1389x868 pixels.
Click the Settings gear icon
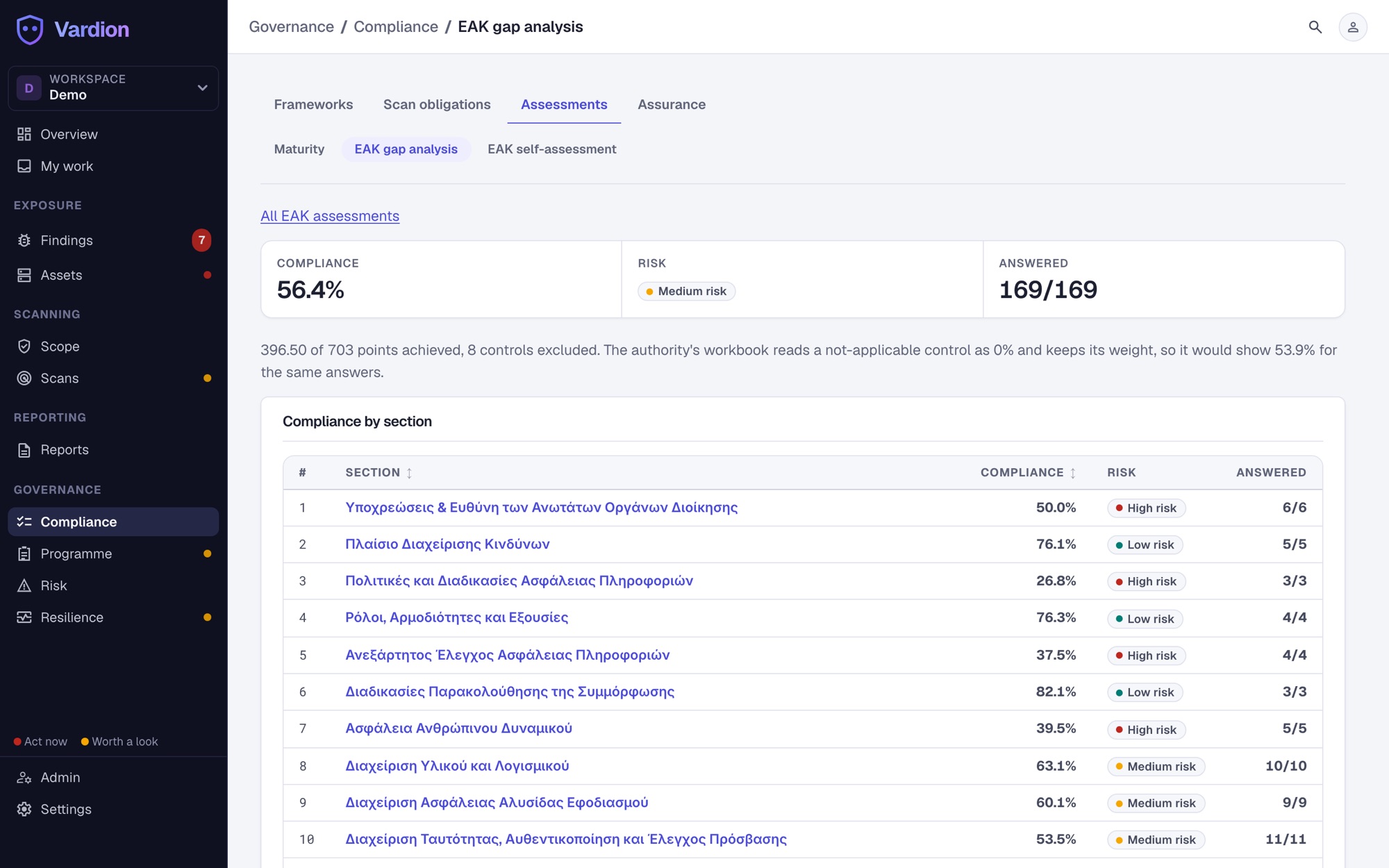24,810
